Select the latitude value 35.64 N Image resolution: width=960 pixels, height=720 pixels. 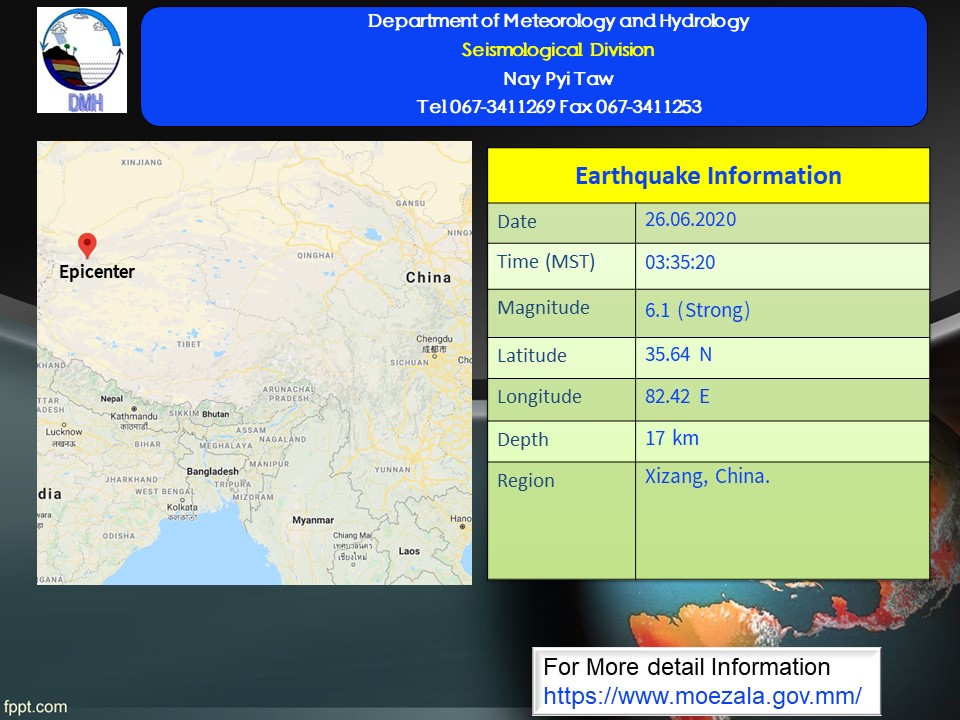679,354
